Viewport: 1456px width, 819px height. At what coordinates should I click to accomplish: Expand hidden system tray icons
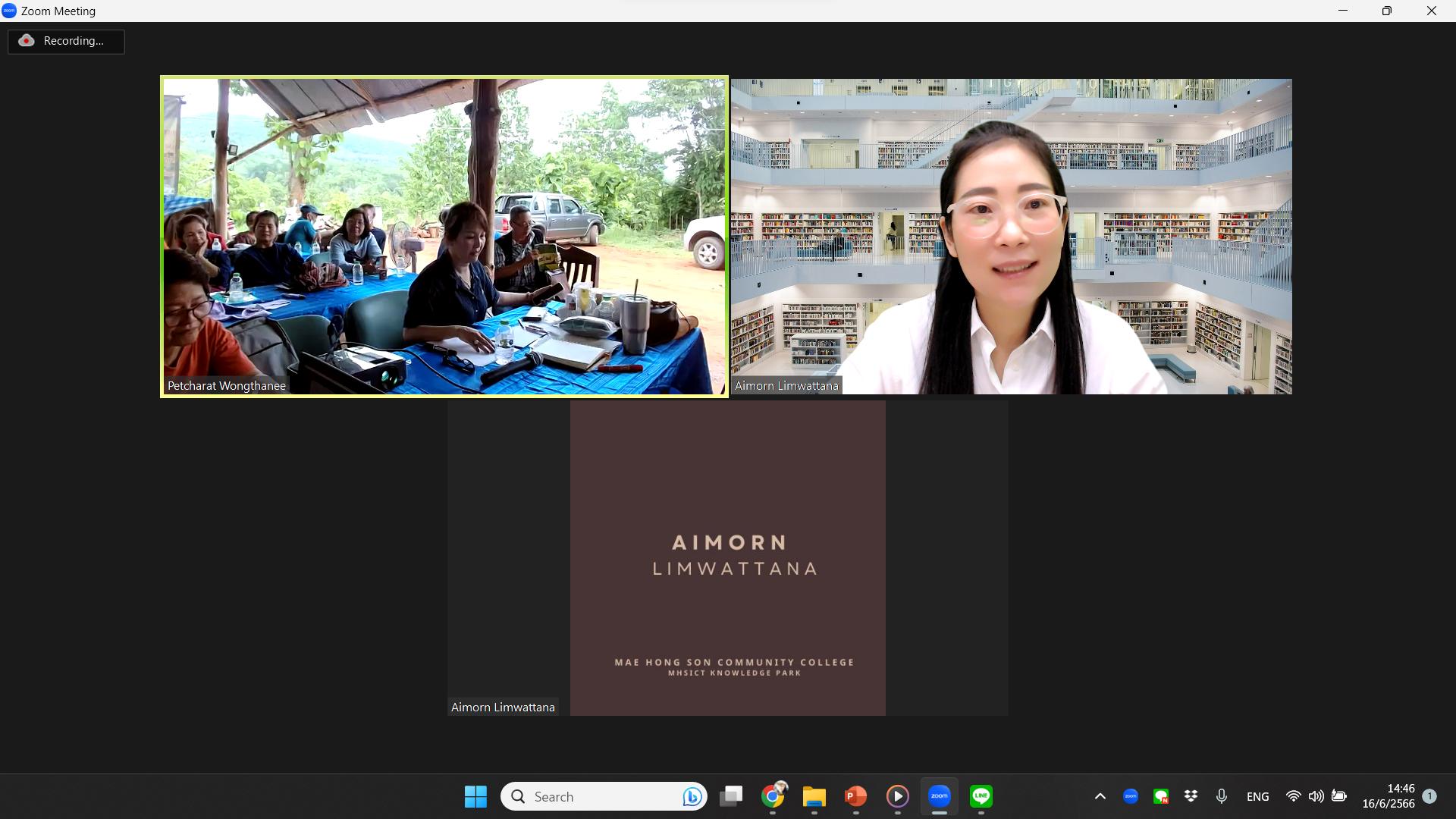coord(1100,796)
